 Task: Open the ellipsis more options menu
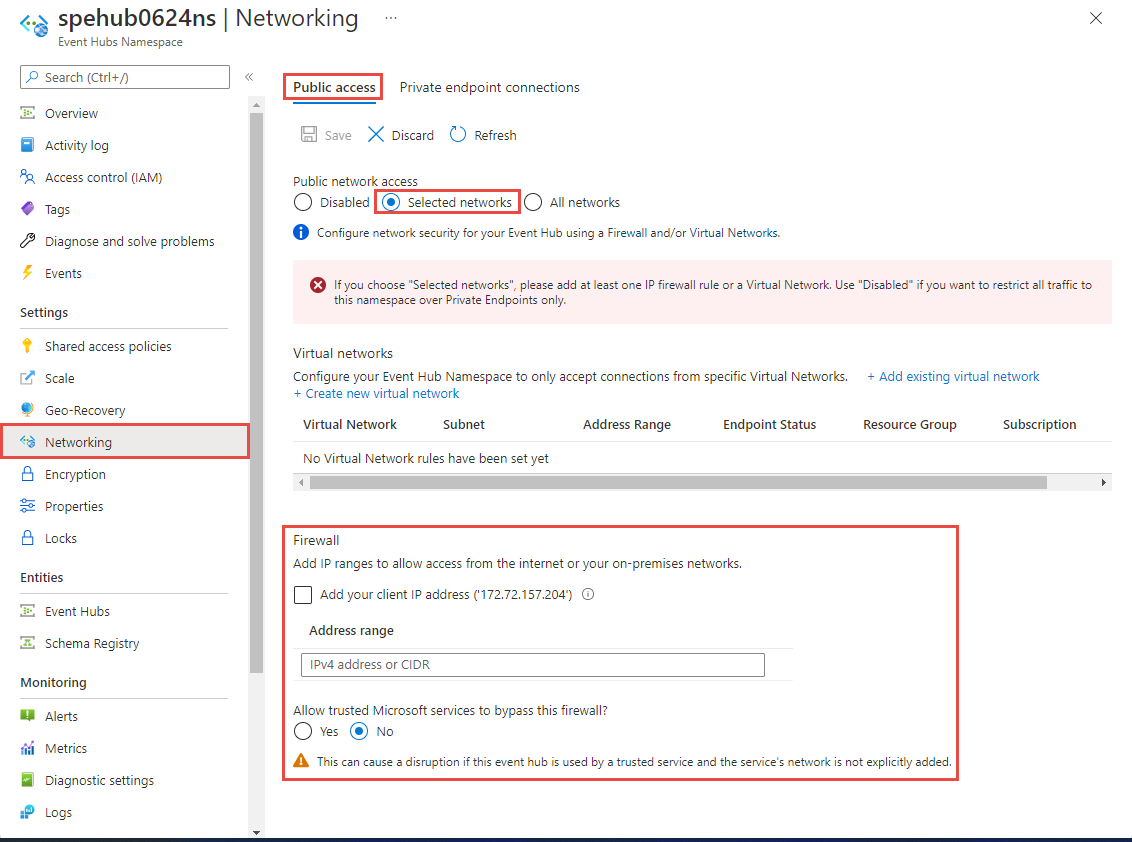391,18
